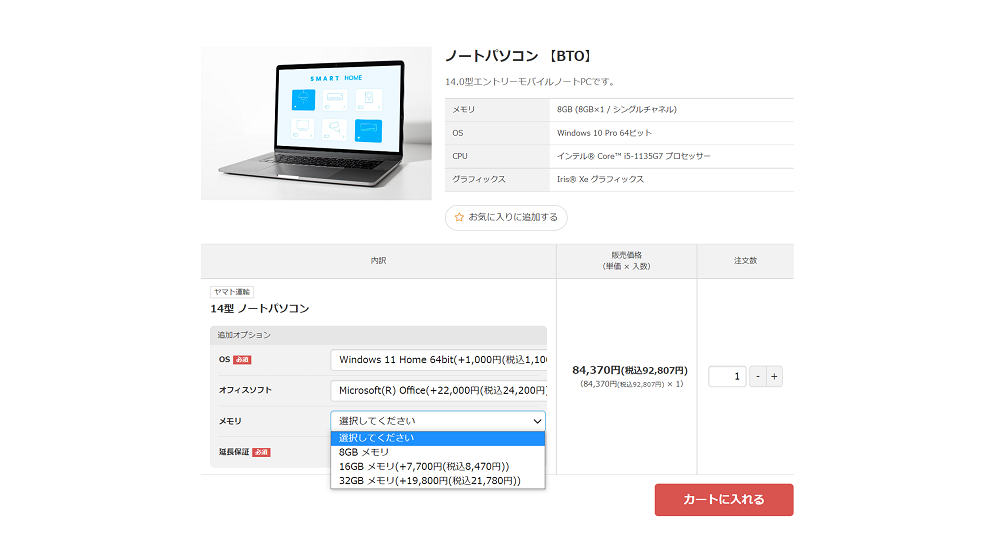Click the ヤマト運輸 shipping tag
The width and height of the screenshot is (1000, 541).
click(232, 292)
